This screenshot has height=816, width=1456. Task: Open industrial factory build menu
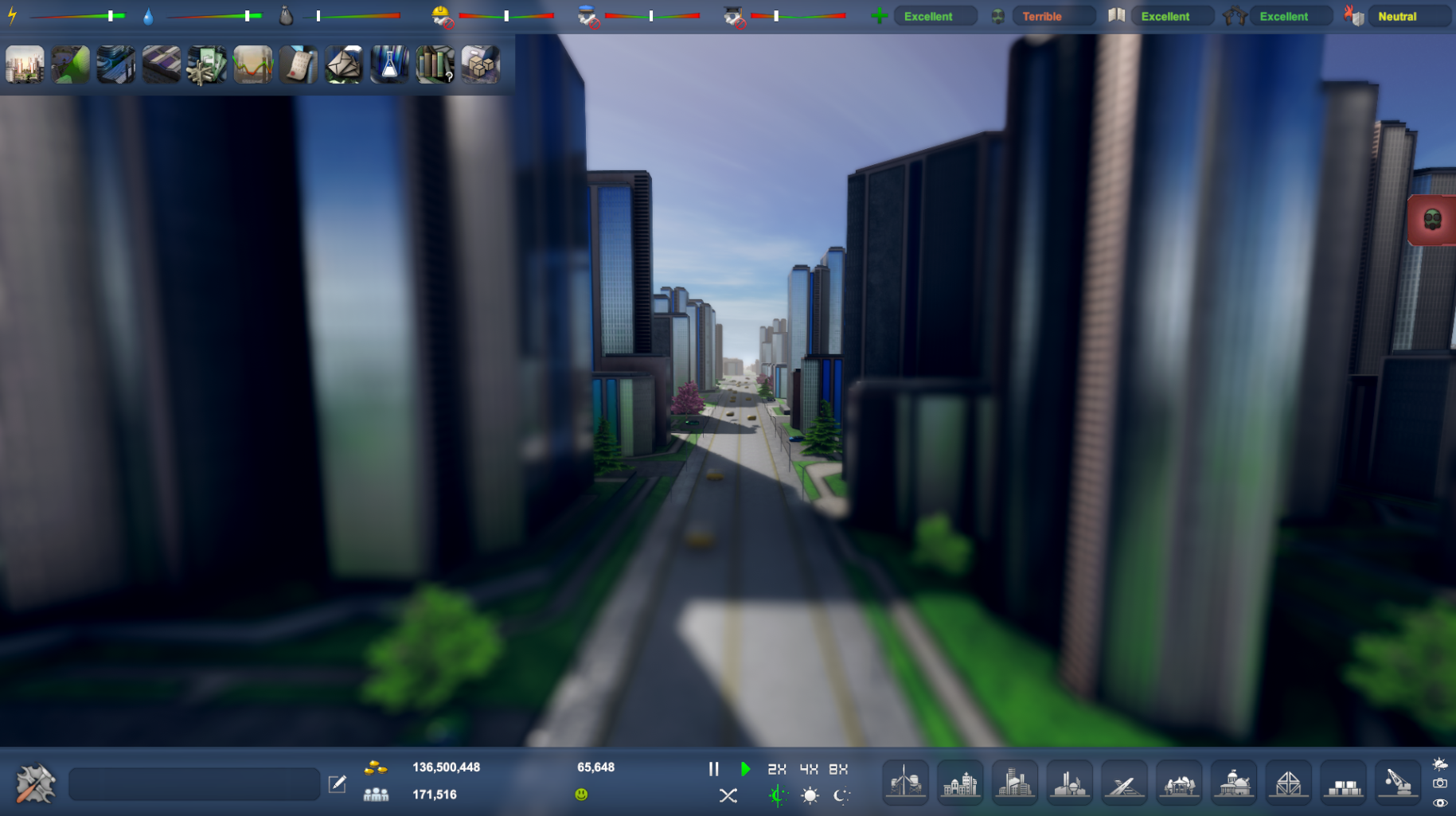pyautogui.click(x=1070, y=783)
